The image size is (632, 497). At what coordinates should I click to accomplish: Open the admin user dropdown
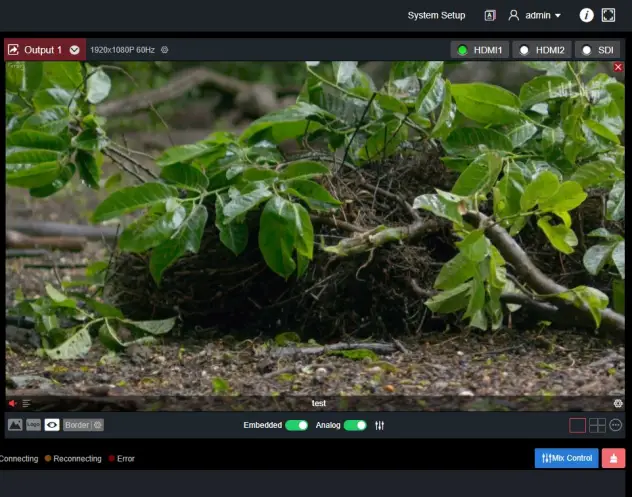click(x=536, y=15)
